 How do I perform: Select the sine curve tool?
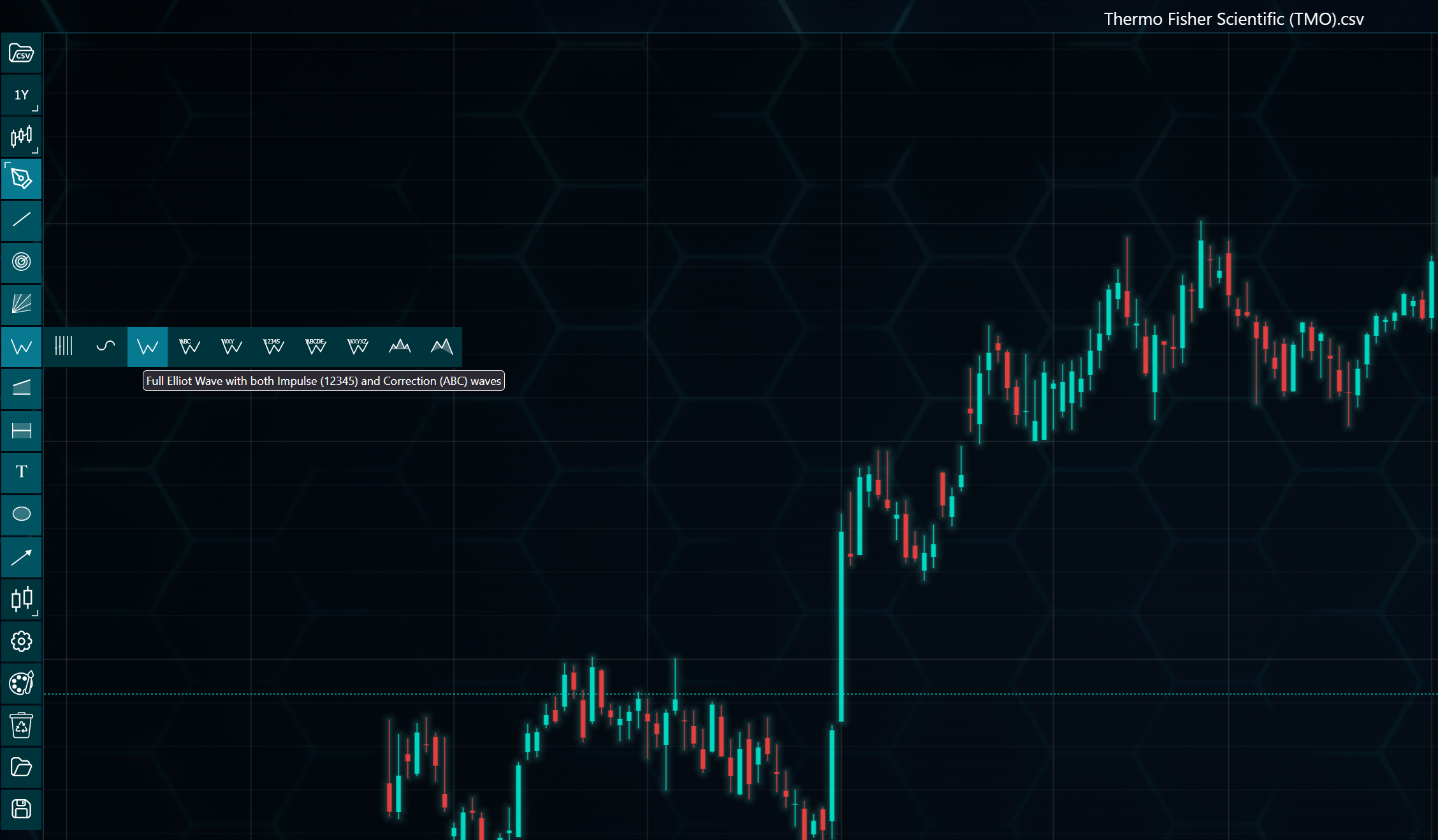[x=106, y=347]
